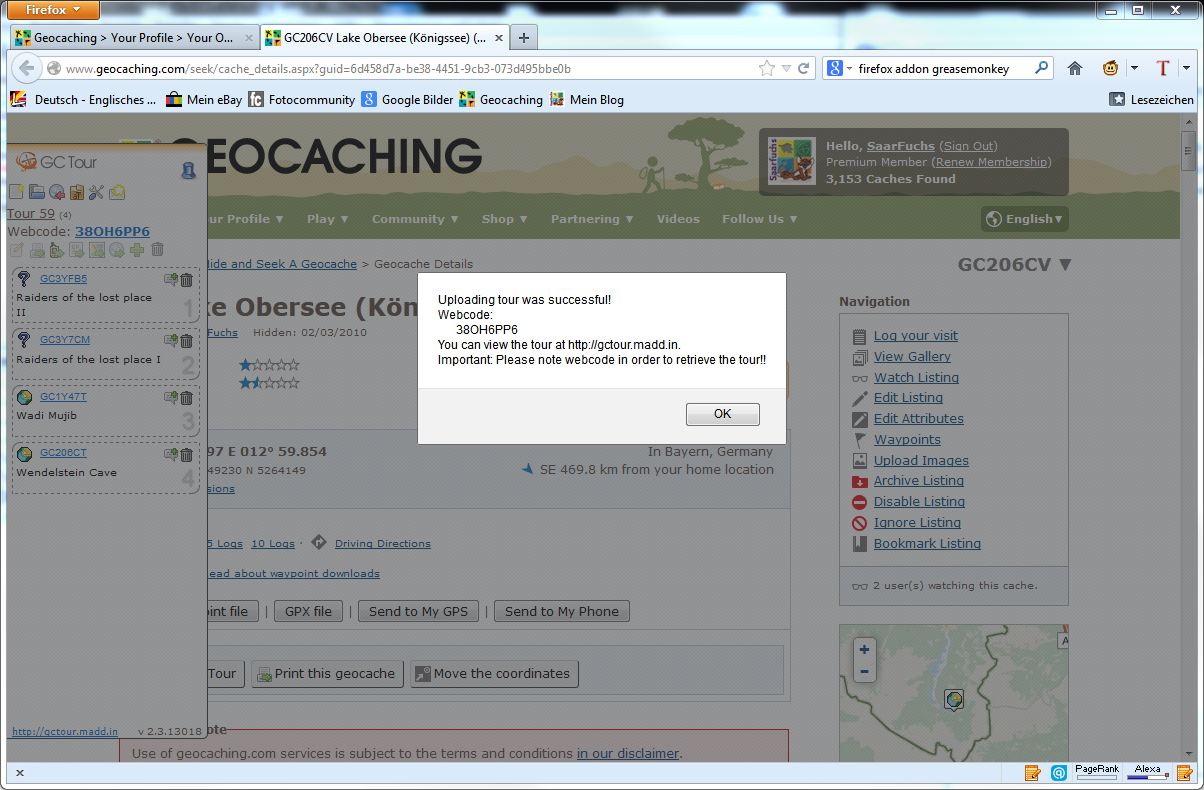Bookmark this page with the star icon
This screenshot has height=790, width=1204.
click(767, 69)
